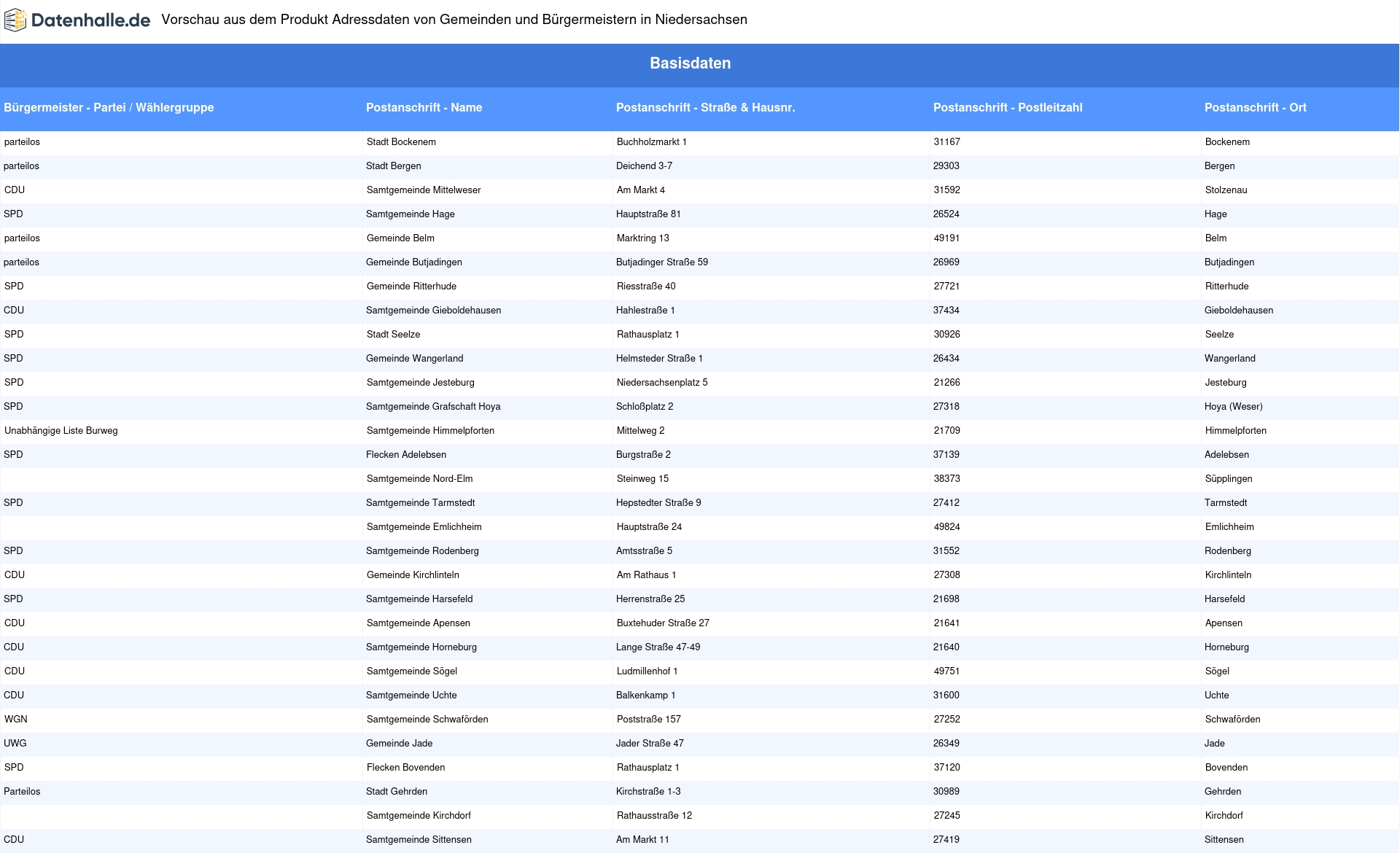Screen dimensions: 1400x853
Task: Select Samtgemeinde Apensen
Action: pos(419,623)
